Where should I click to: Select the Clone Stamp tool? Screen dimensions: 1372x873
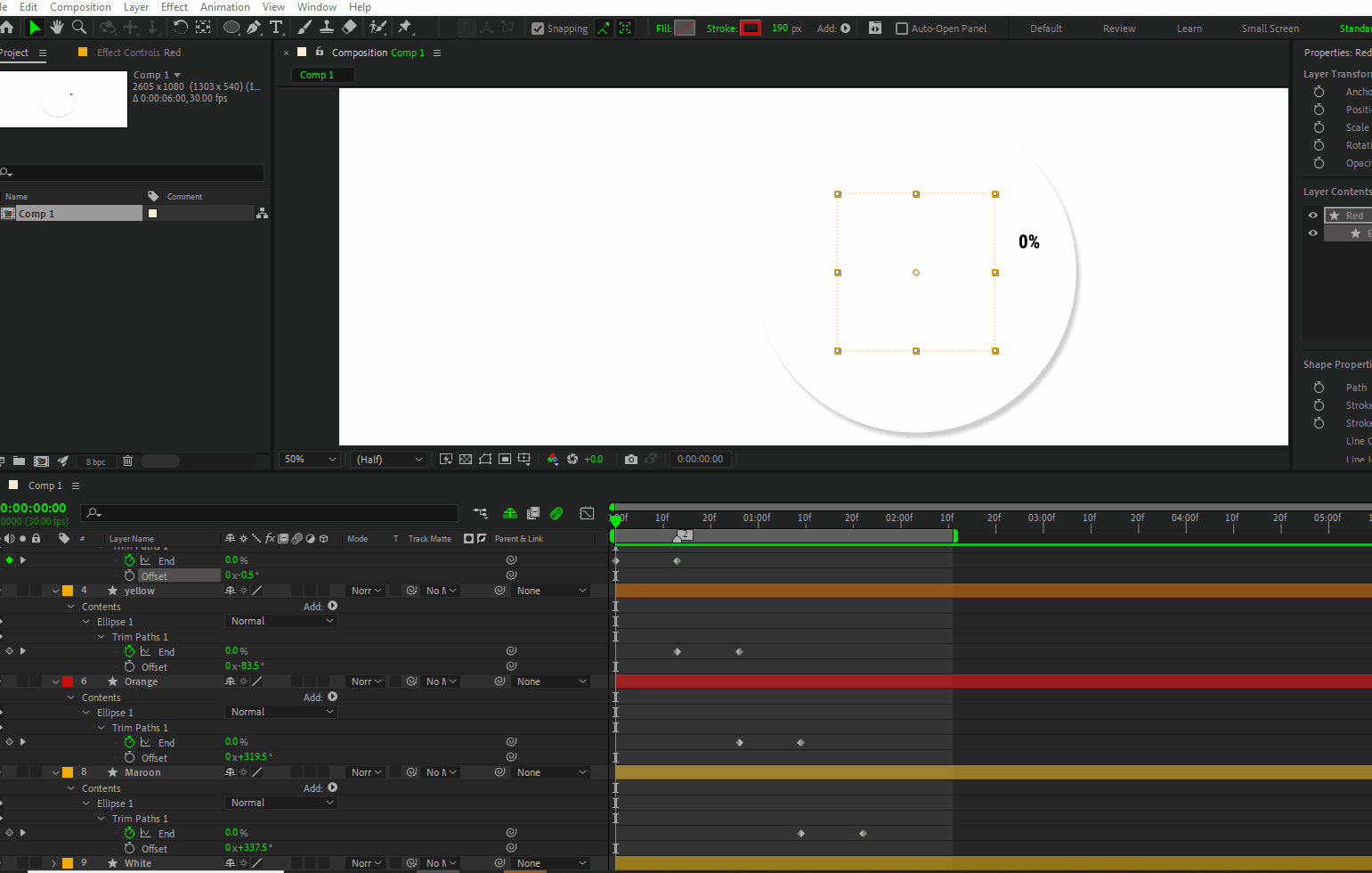pos(327,28)
